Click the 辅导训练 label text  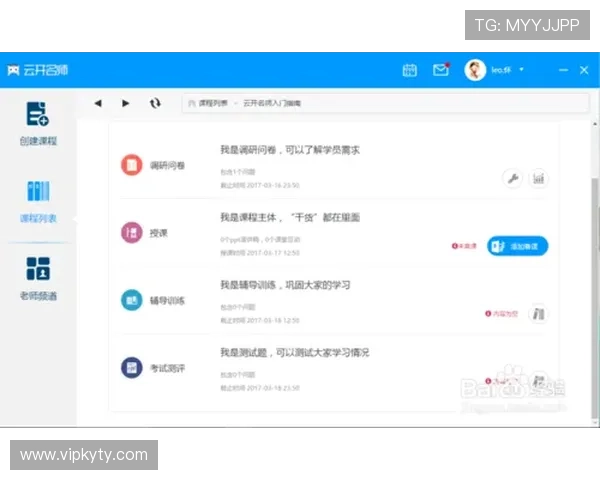(x=167, y=300)
